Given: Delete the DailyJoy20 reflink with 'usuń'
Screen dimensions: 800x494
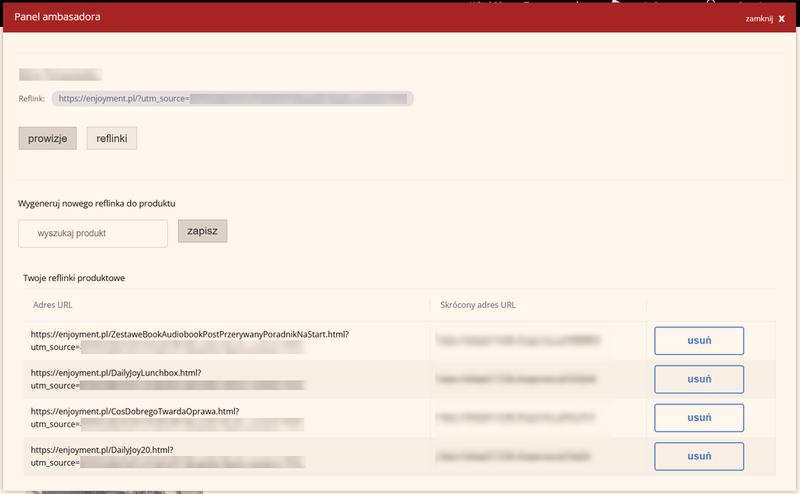Looking at the screenshot, I should point(699,456).
